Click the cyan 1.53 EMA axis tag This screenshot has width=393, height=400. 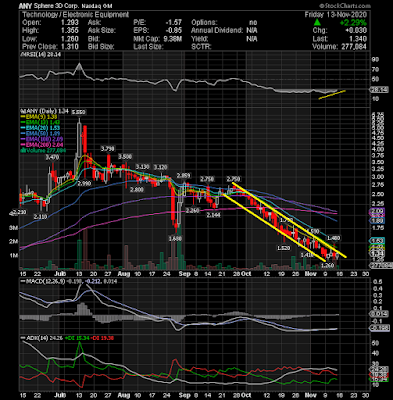[377, 241]
